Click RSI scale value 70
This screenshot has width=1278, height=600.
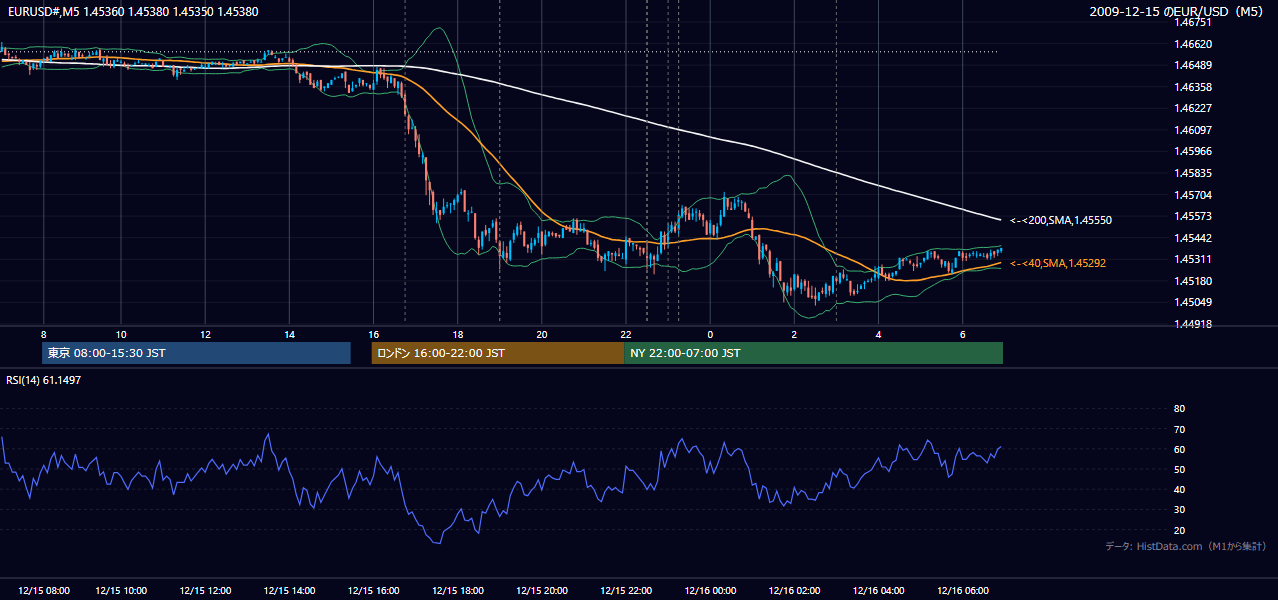1180,429
